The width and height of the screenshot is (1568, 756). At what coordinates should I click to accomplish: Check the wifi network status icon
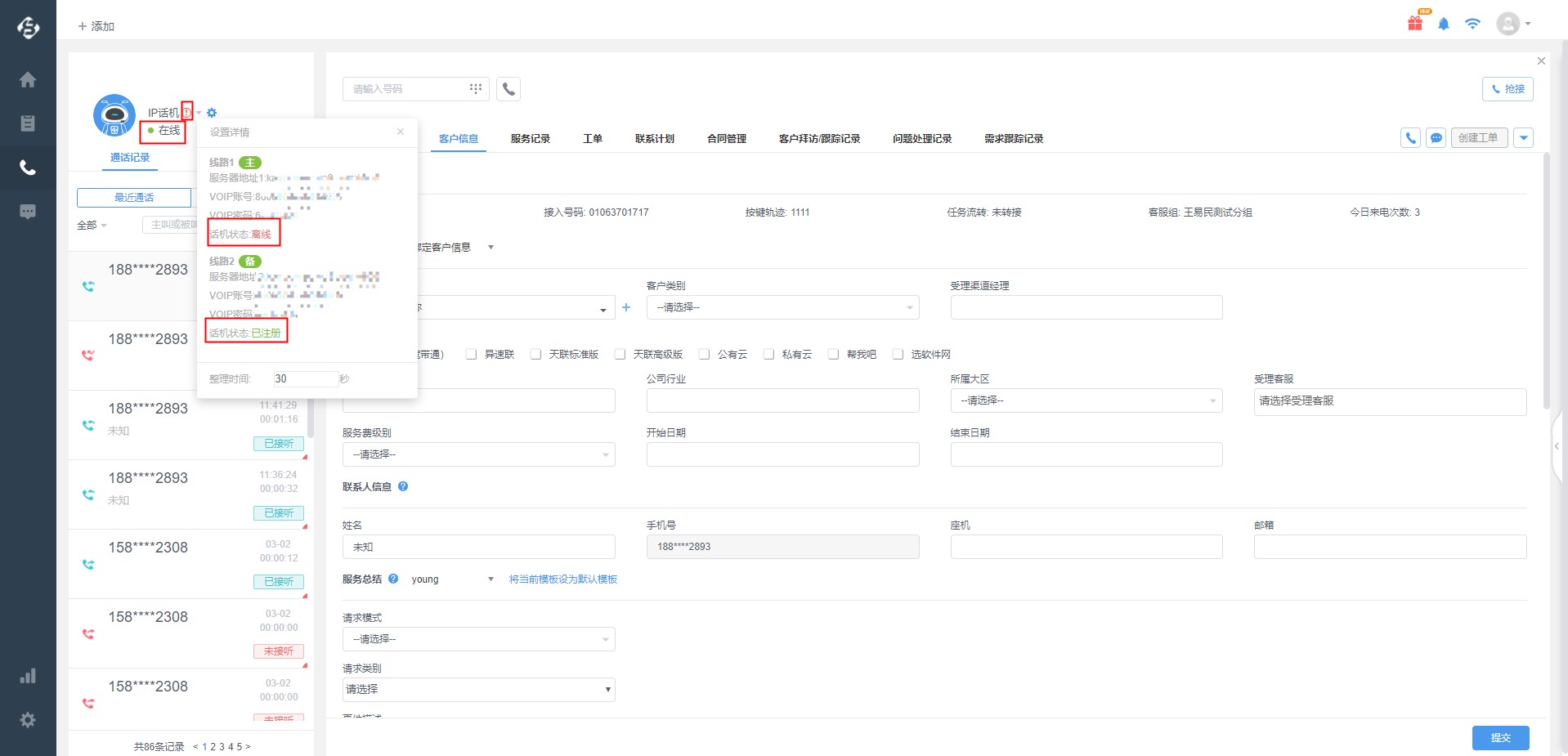1472,24
